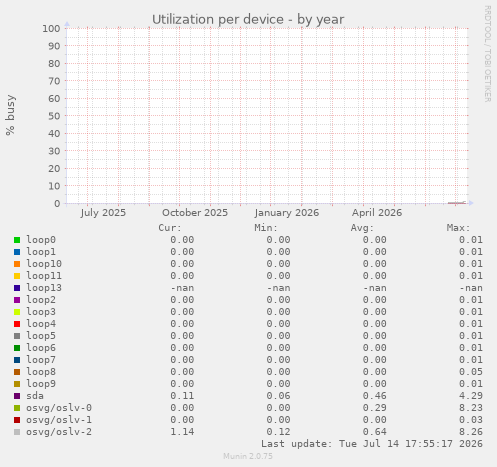Screen dimensions: 497x467
Task: Click the 'Max:' column header
Action: pyautogui.click(x=458, y=228)
